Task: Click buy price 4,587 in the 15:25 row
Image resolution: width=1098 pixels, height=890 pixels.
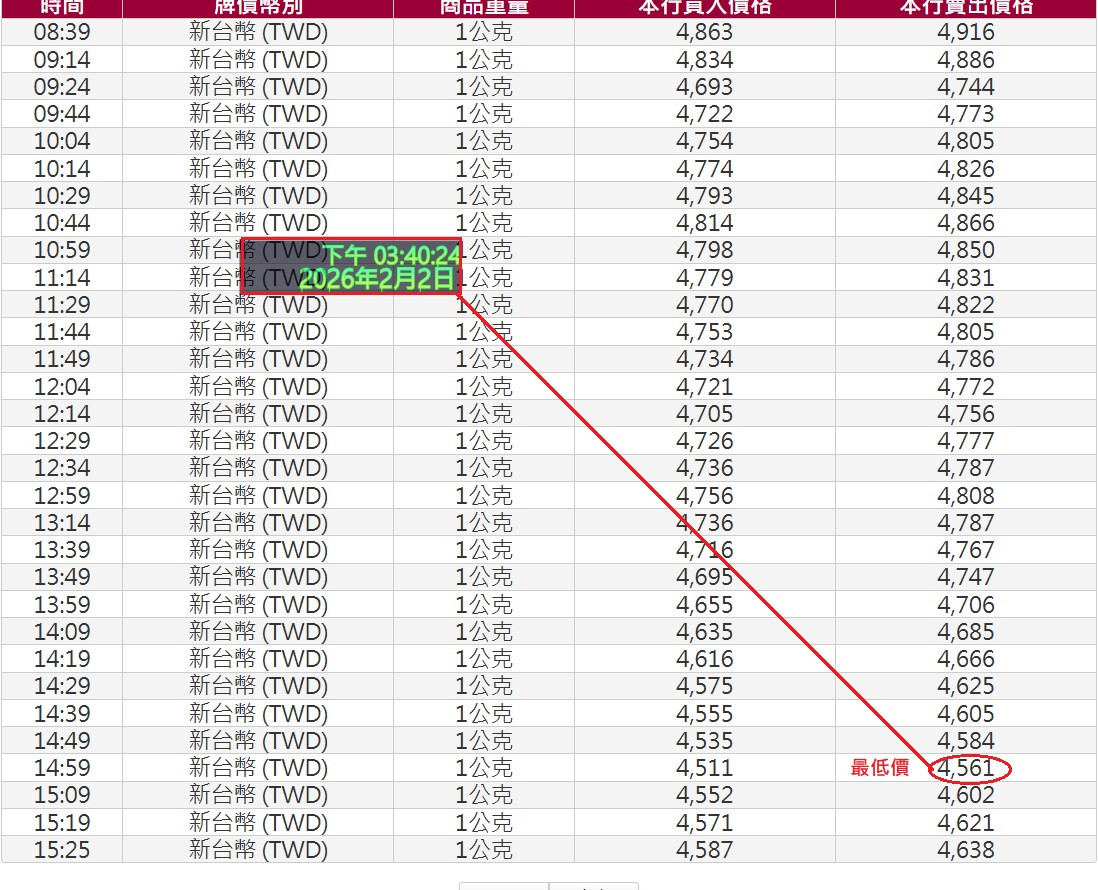Action: point(704,850)
